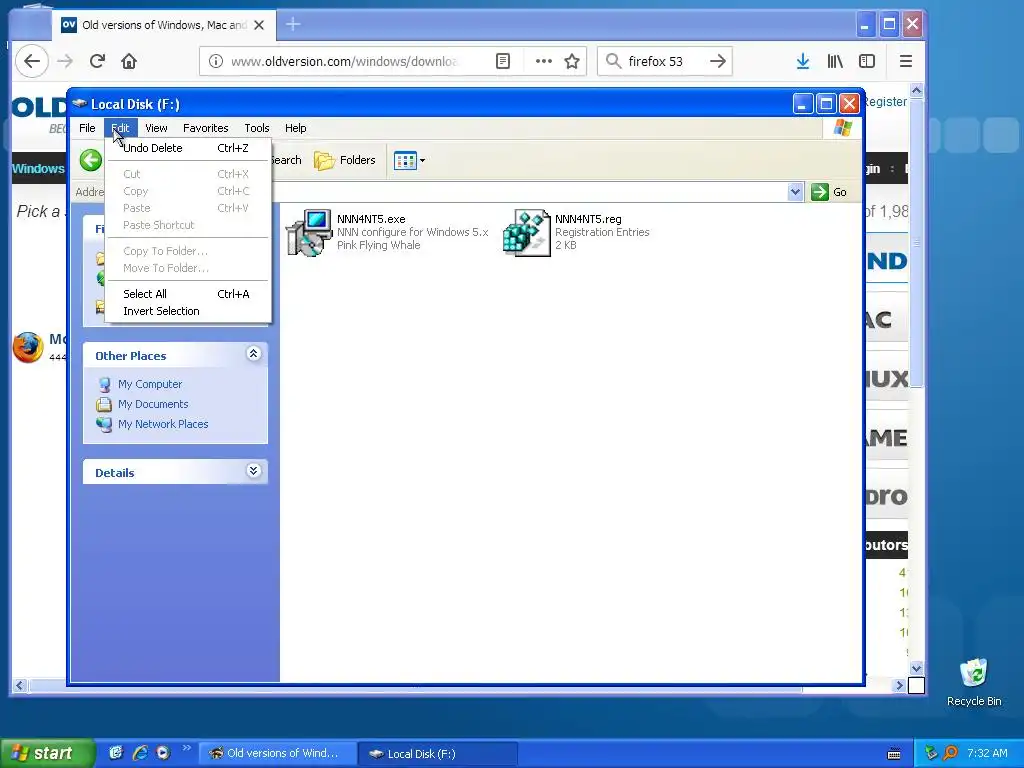Close the Old versions tab
Viewport: 1024px width, 768px height.
259,25
